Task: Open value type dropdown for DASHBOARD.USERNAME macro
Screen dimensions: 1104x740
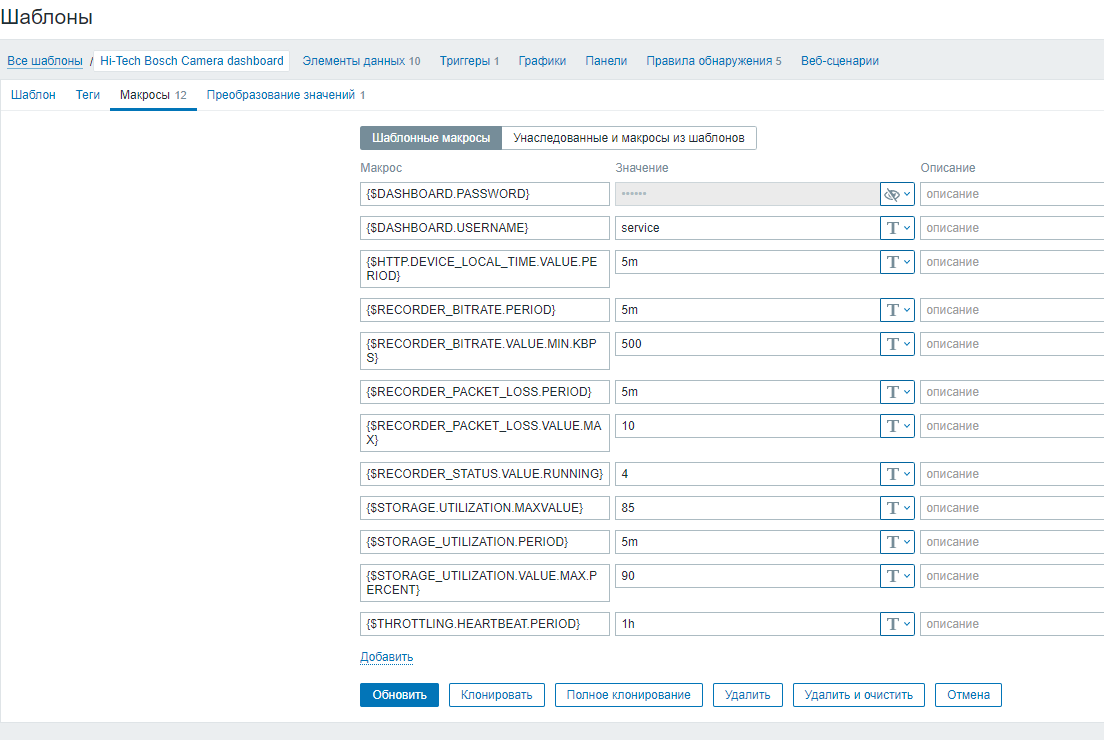Action: 897,228
